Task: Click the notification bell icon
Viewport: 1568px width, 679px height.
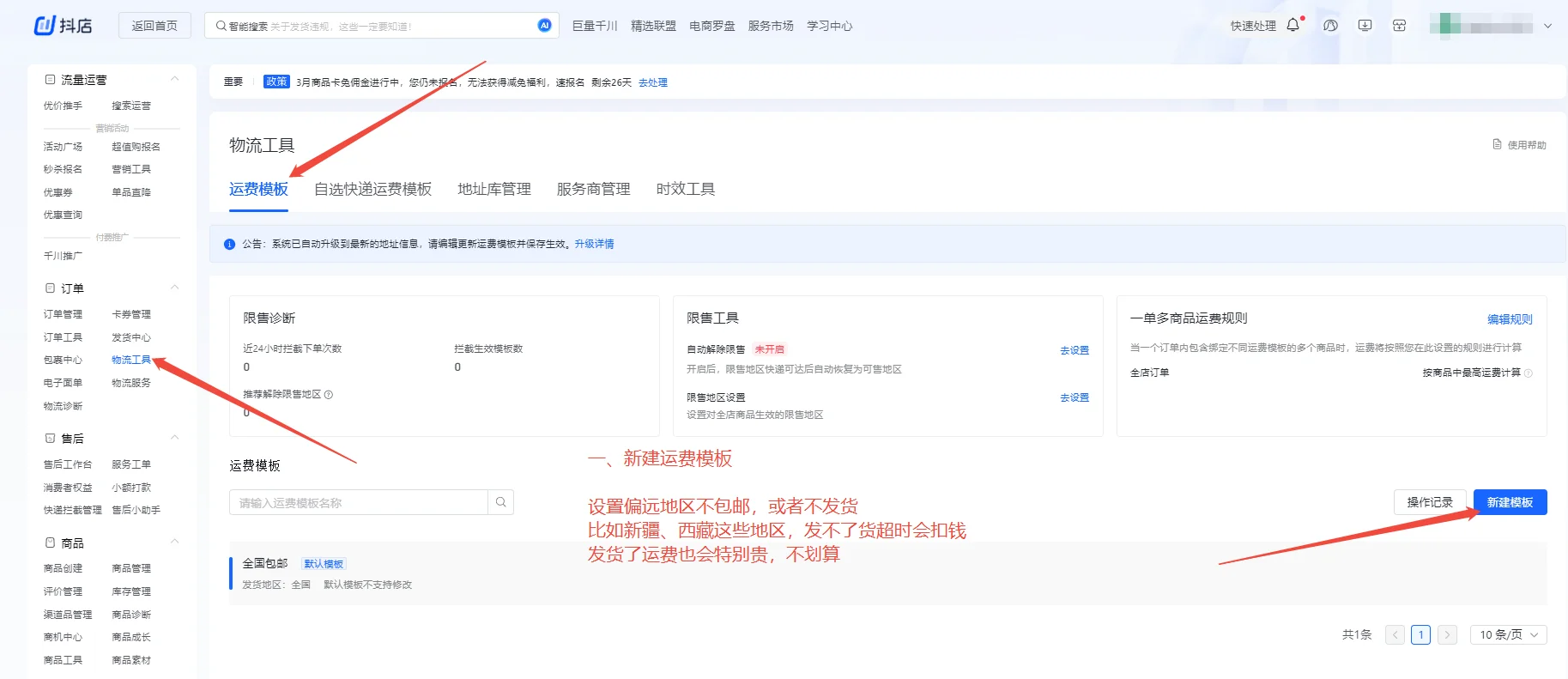Action: pos(1293,26)
